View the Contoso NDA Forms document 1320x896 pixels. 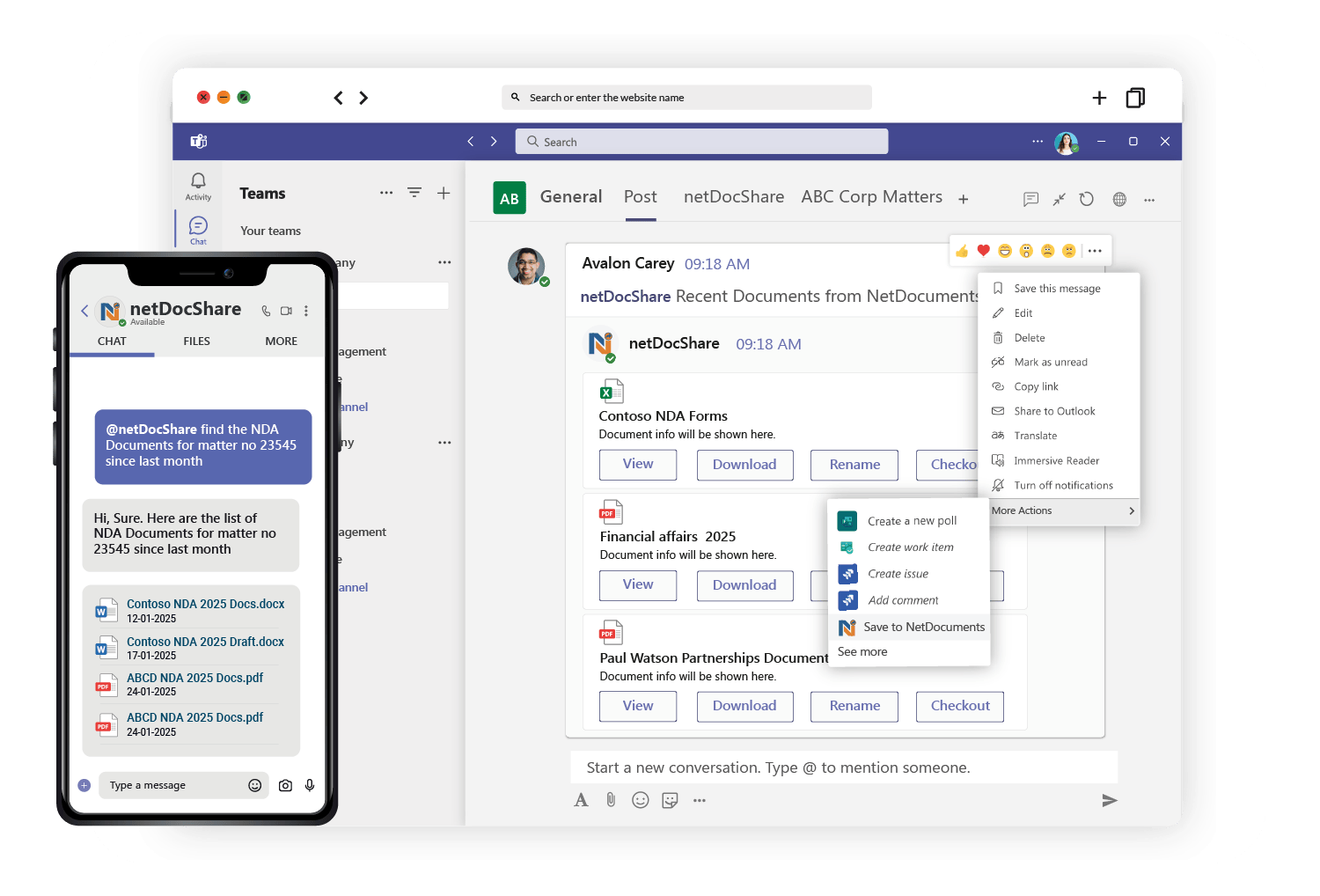638,465
